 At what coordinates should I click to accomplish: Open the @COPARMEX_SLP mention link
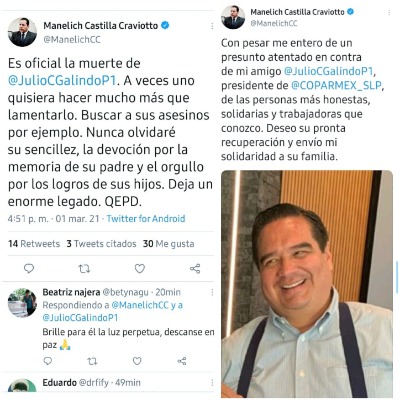tap(336, 86)
